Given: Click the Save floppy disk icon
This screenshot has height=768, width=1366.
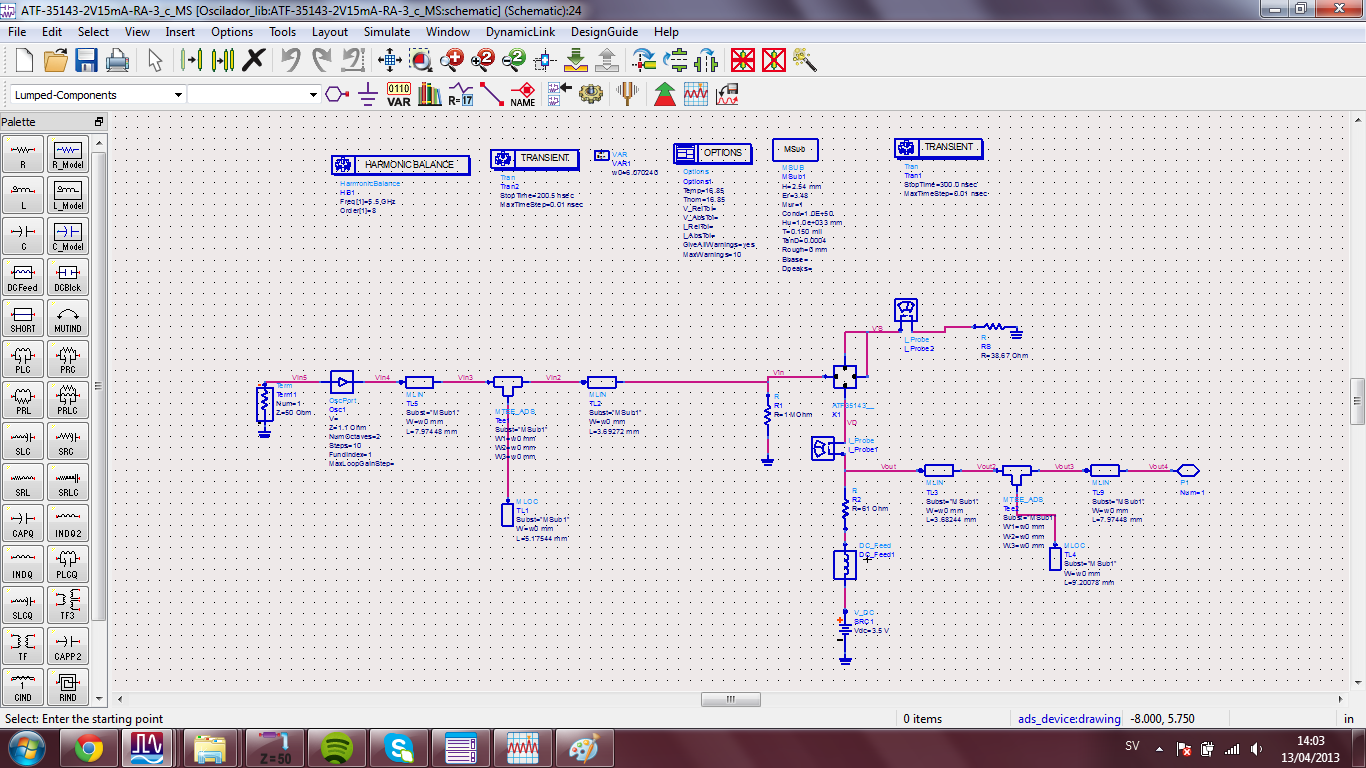Looking at the screenshot, I should pyautogui.click(x=87, y=60).
